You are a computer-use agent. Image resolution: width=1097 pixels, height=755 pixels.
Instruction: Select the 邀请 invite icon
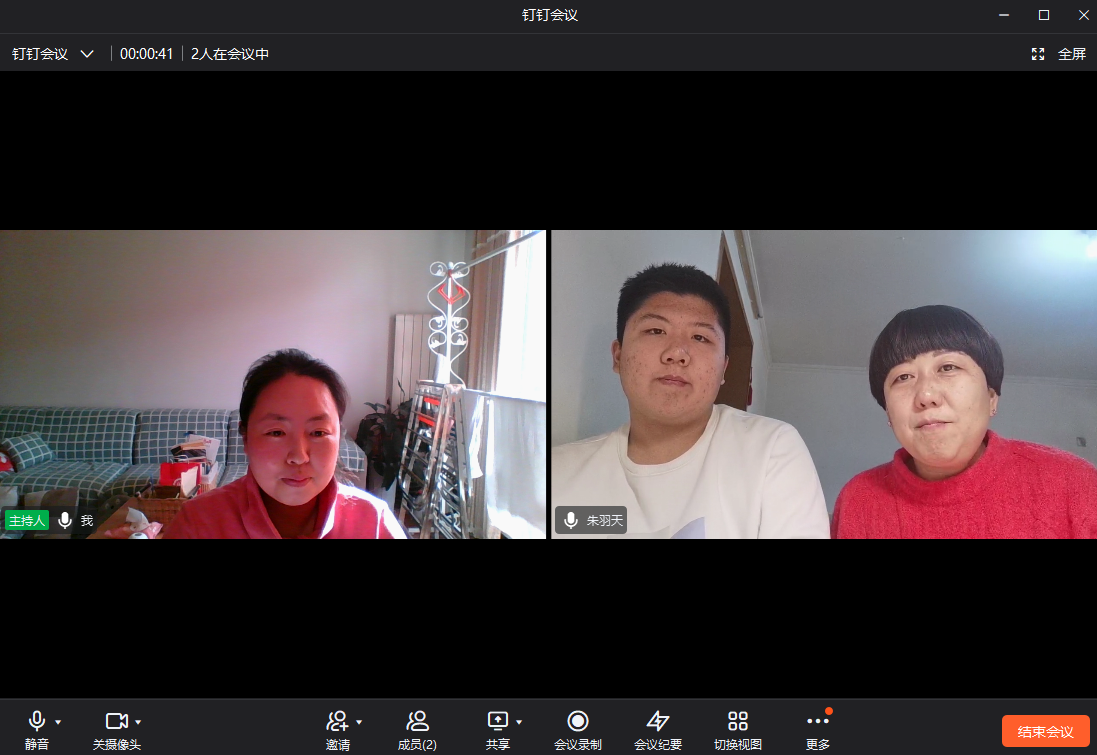click(x=338, y=720)
